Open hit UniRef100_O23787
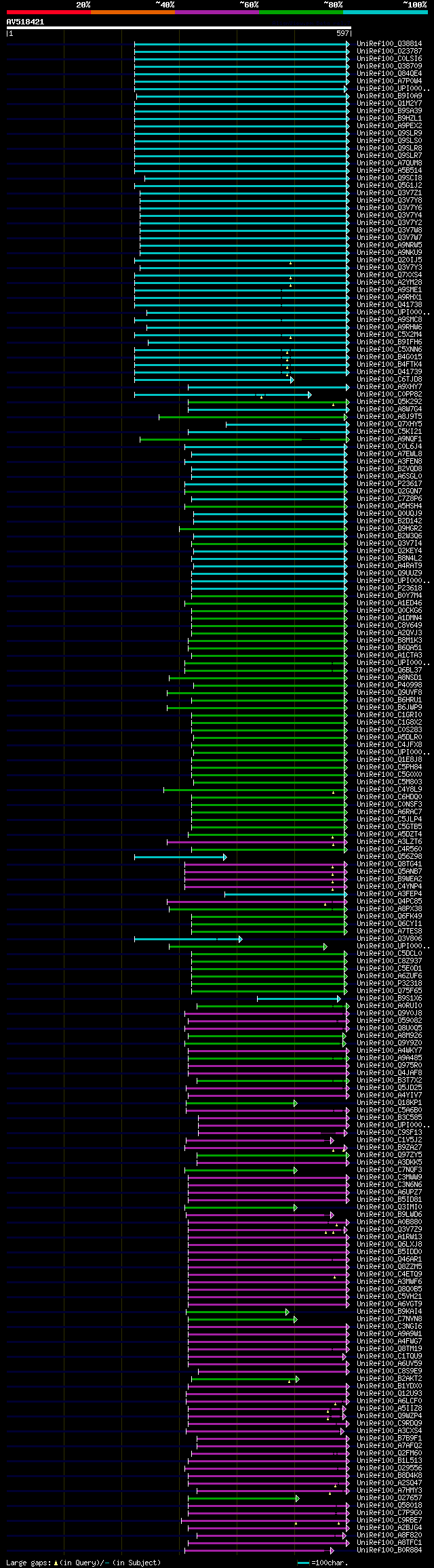The width and height of the screenshot is (434, 1568). click(389, 52)
